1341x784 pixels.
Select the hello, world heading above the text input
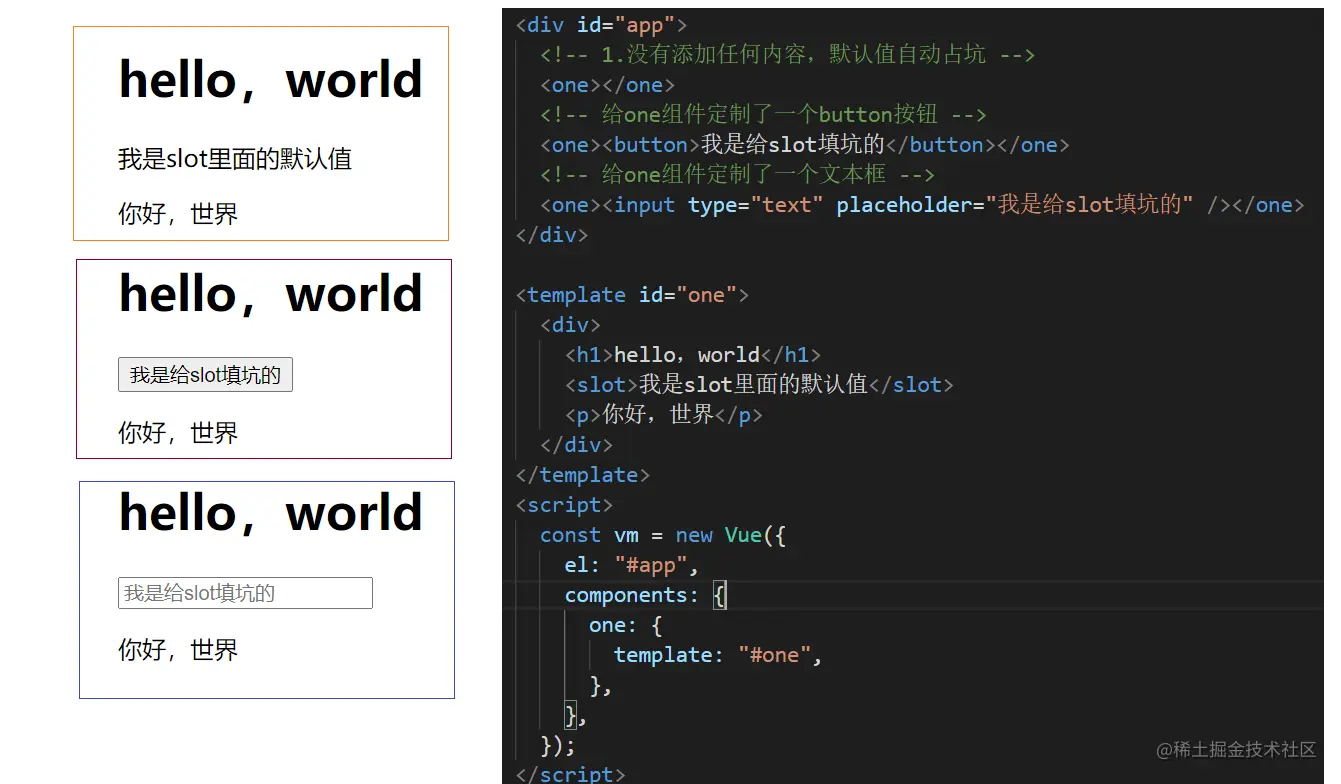click(271, 513)
